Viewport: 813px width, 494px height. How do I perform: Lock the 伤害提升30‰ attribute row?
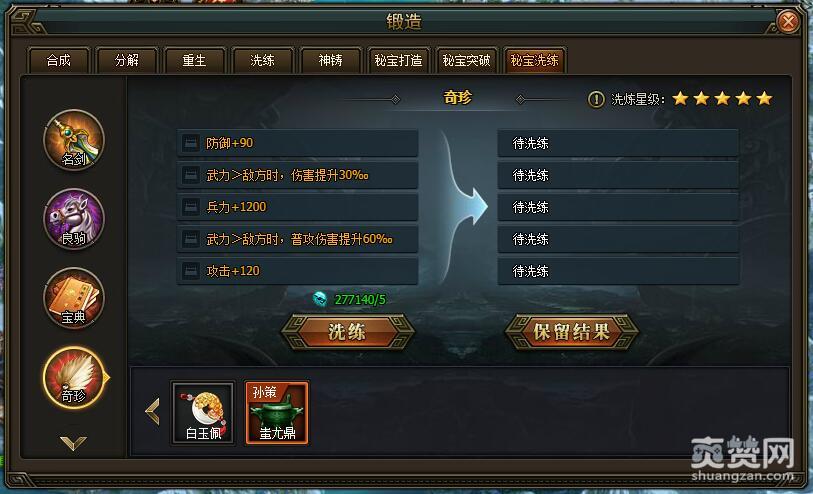[190, 175]
